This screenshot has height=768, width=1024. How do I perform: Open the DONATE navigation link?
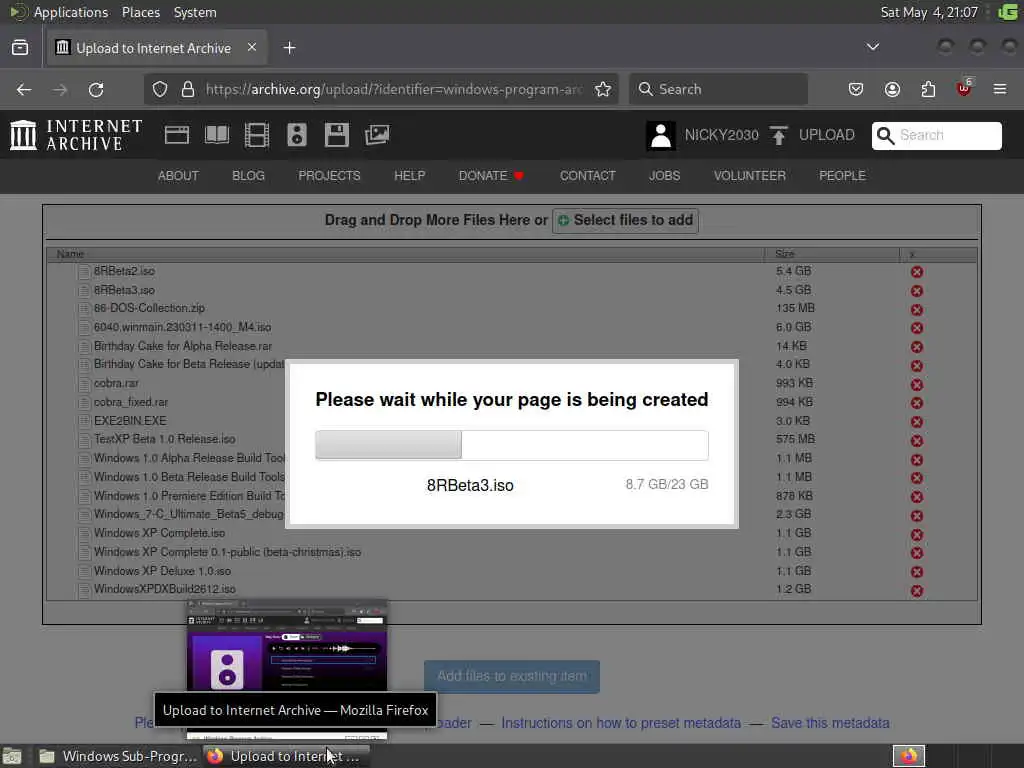491,176
